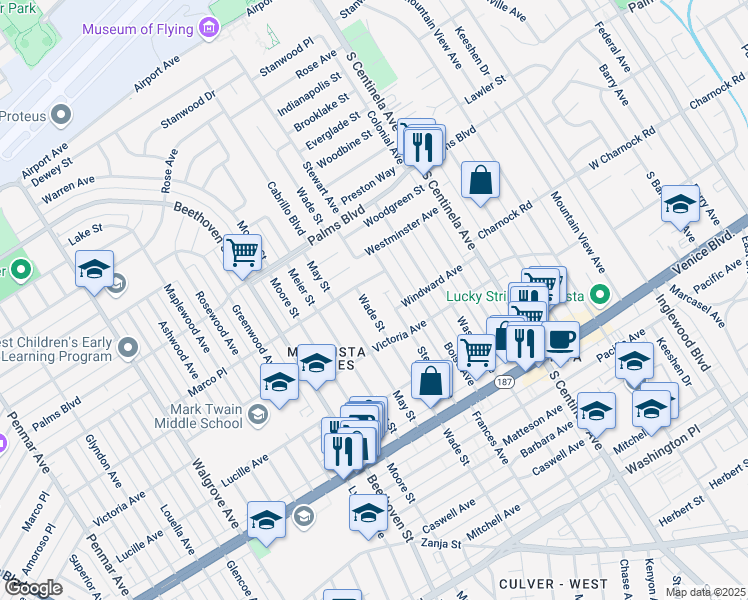Screen dimensions: 748x600
Task: Click the Lawler St street label
Action: click(x=485, y=90)
